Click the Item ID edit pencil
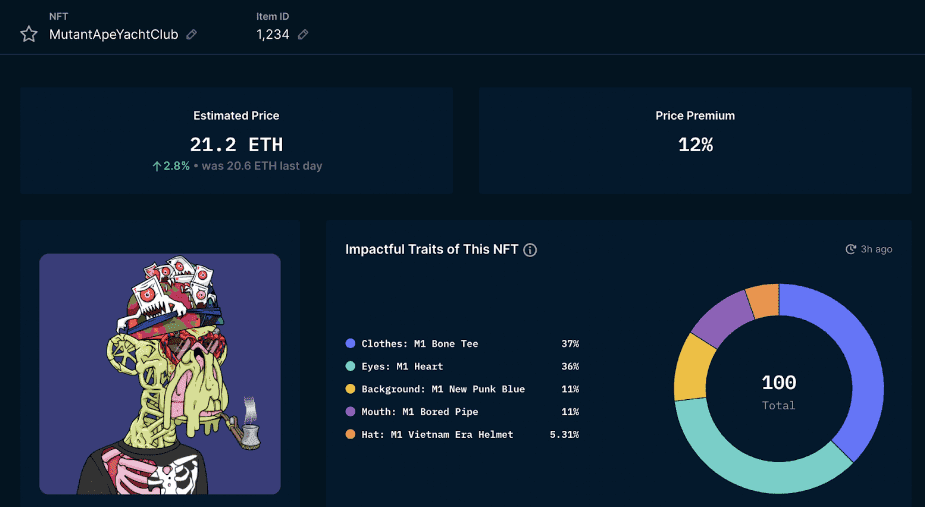The height and width of the screenshot is (507, 925). 303,34
